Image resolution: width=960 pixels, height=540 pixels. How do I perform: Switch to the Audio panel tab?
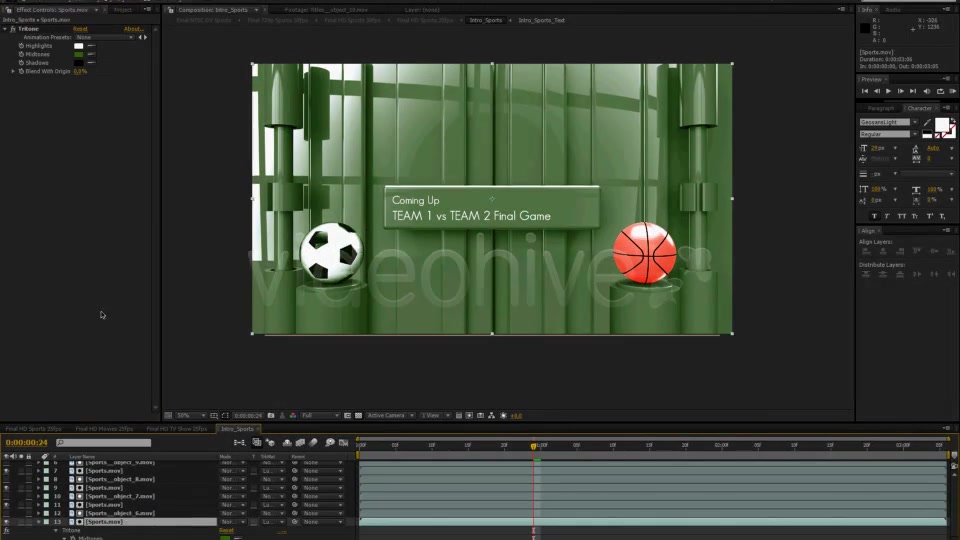[893, 10]
